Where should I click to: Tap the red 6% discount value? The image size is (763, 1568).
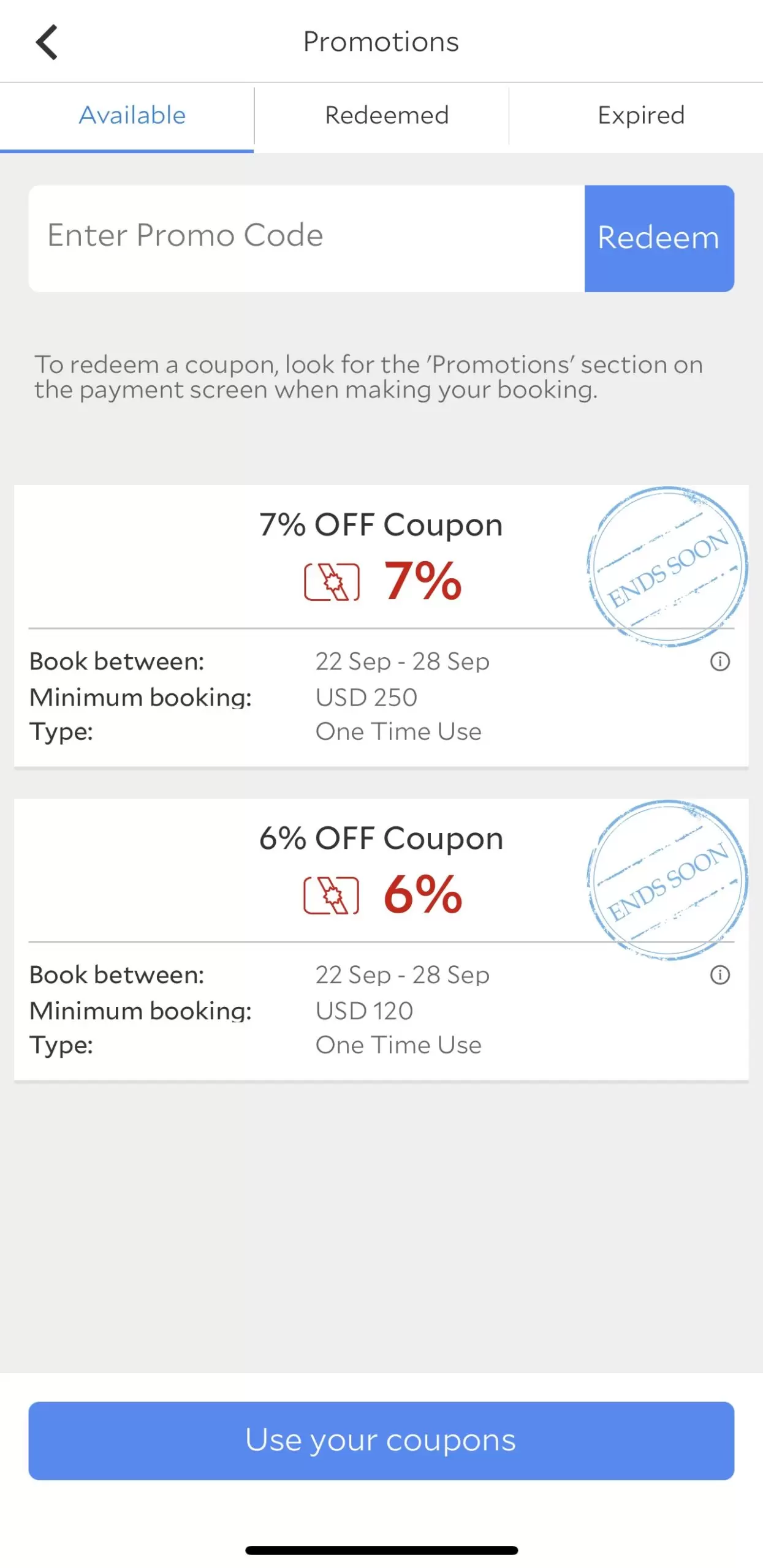click(423, 894)
